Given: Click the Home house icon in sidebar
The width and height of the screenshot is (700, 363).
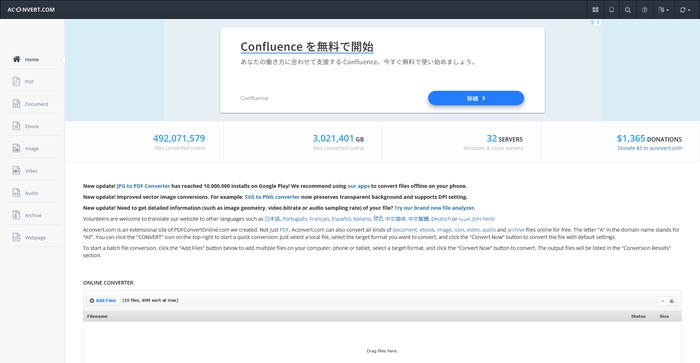Looking at the screenshot, I should [17, 59].
